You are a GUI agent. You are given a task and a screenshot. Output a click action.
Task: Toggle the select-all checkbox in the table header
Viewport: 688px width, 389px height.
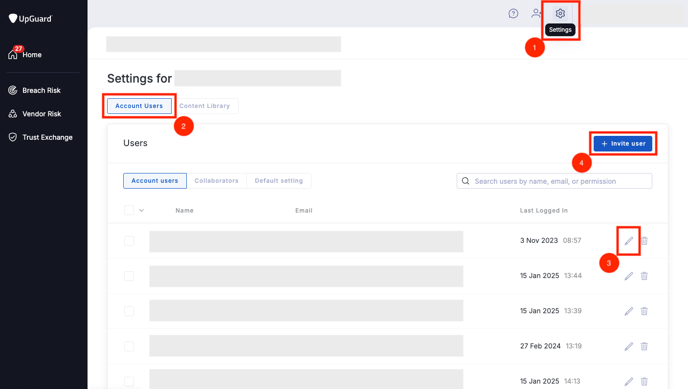point(129,210)
